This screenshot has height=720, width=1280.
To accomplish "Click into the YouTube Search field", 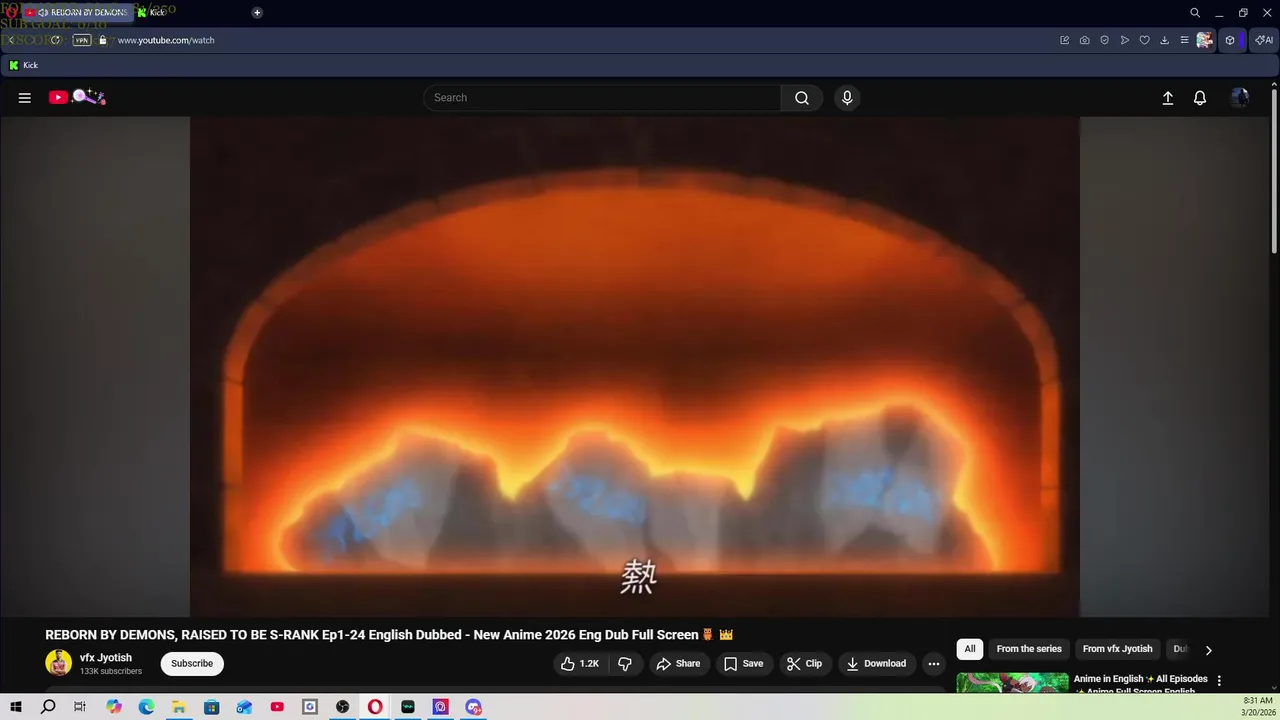I will point(602,98).
